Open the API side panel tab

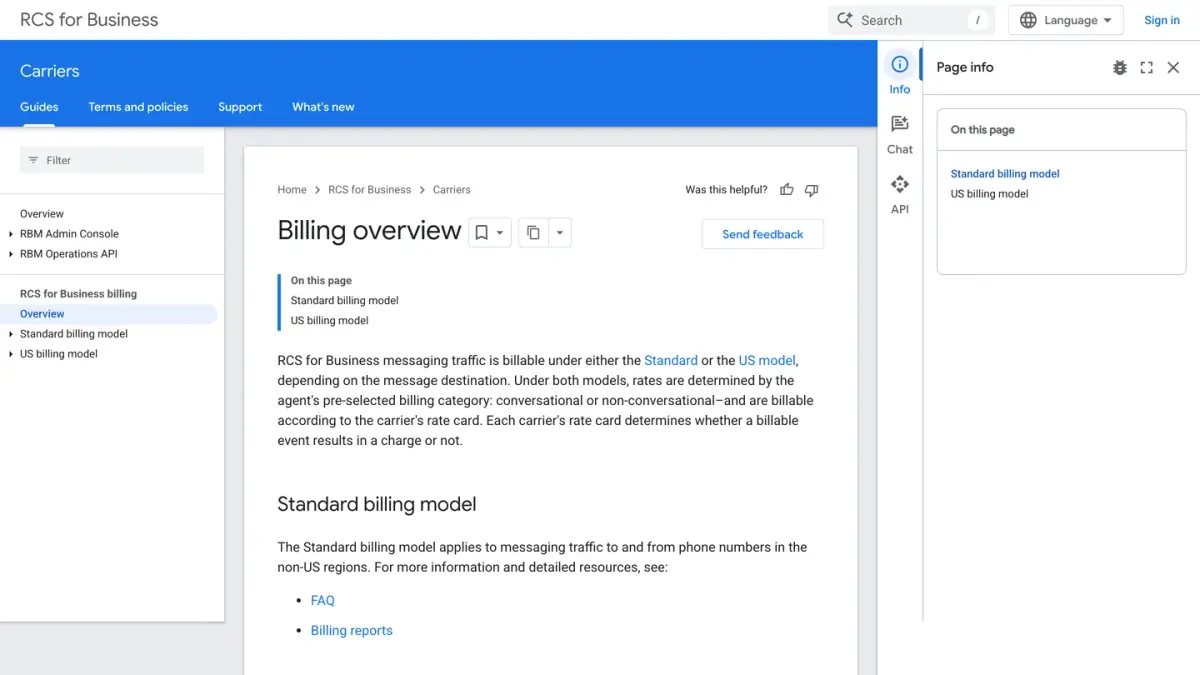900,195
